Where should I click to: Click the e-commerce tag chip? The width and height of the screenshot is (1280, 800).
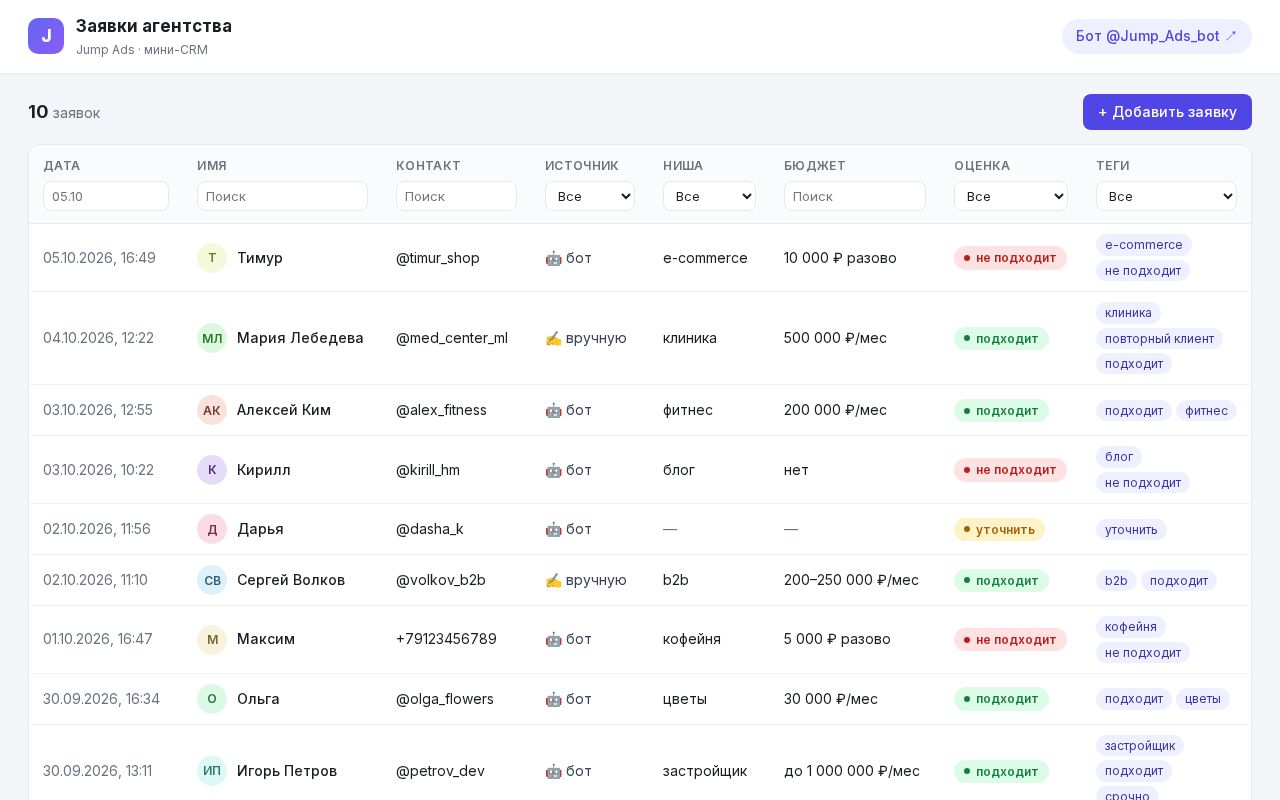point(1144,245)
